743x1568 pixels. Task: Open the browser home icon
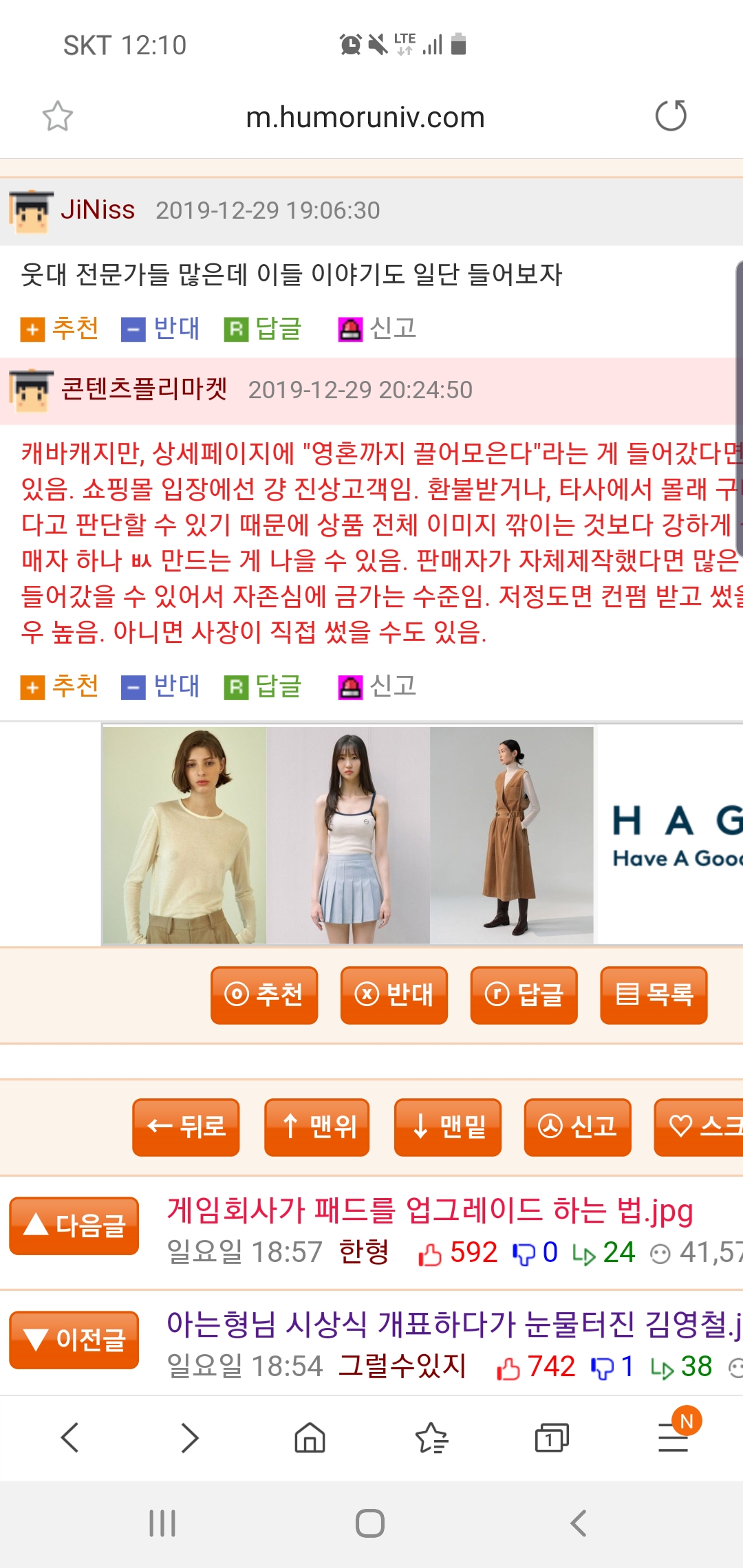[x=310, y=1437]
